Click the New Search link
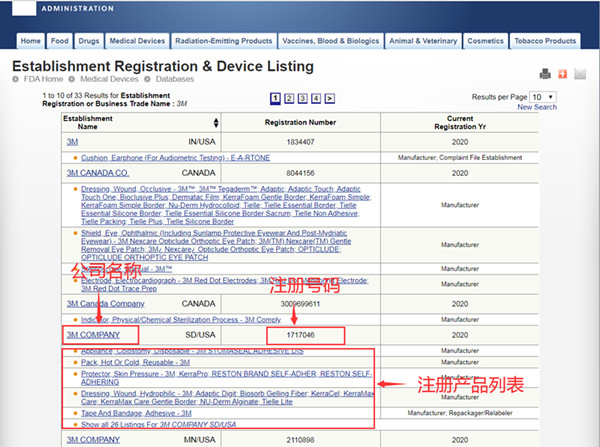 [x=537, y=108]
